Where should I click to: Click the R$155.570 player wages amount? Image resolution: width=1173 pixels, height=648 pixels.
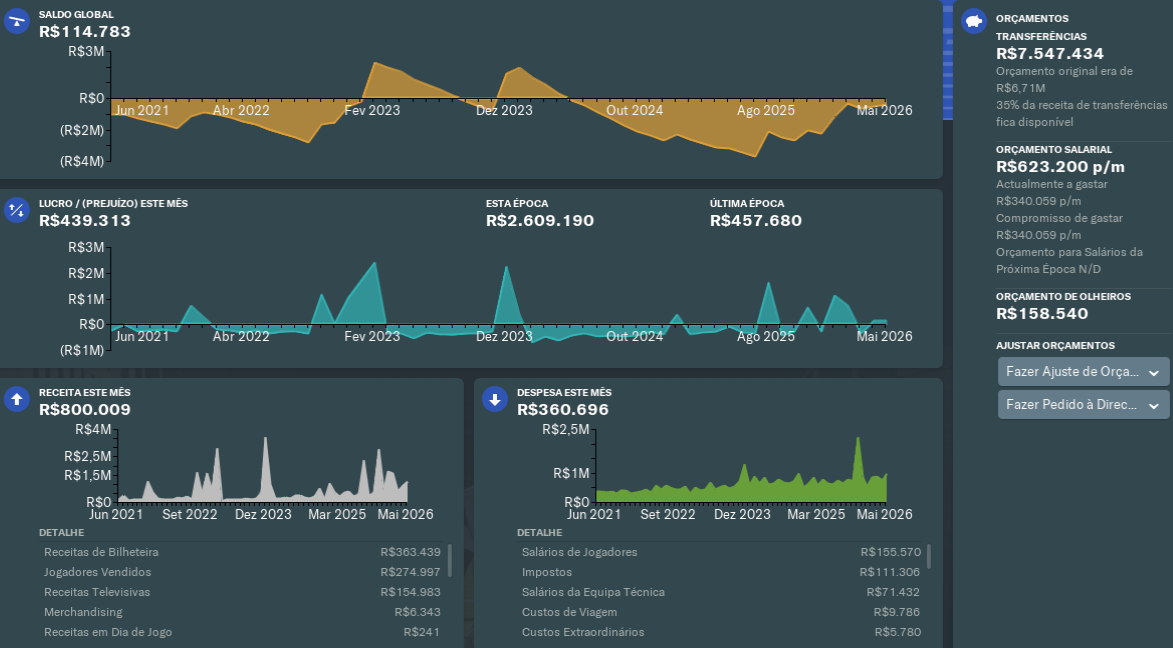[x=890, y=552]
